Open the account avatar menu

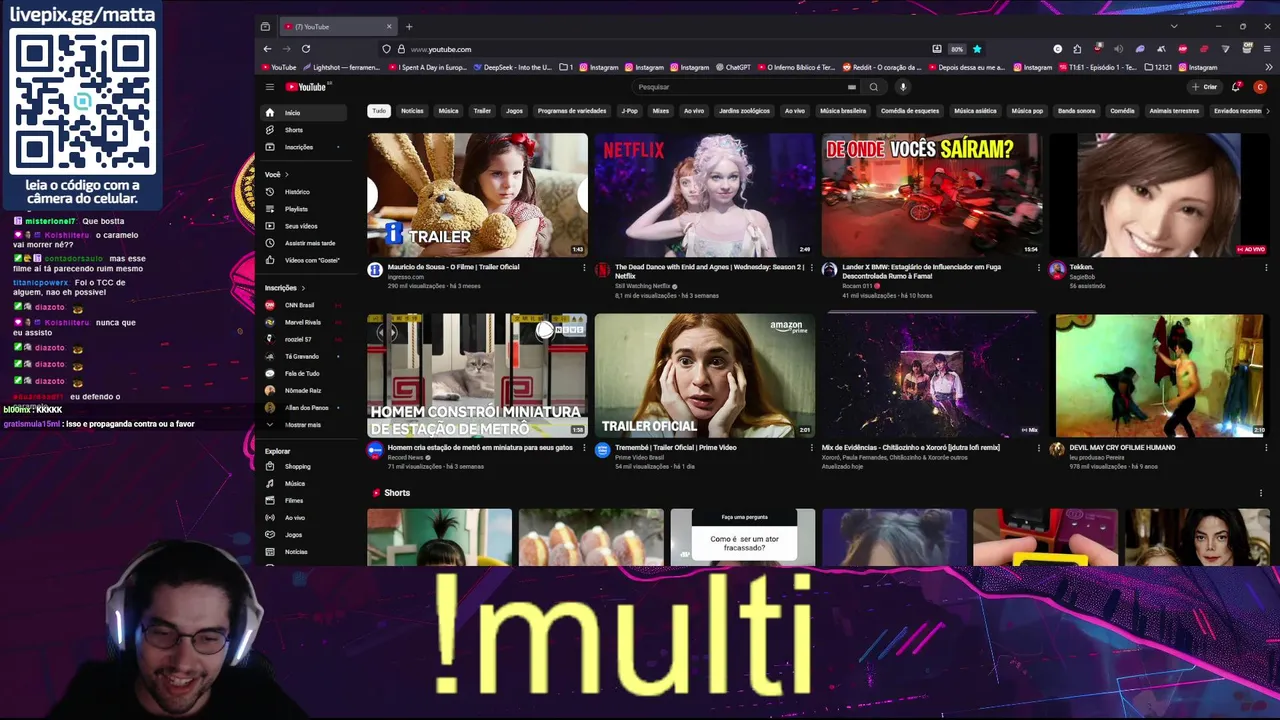tap(1260, 87)
